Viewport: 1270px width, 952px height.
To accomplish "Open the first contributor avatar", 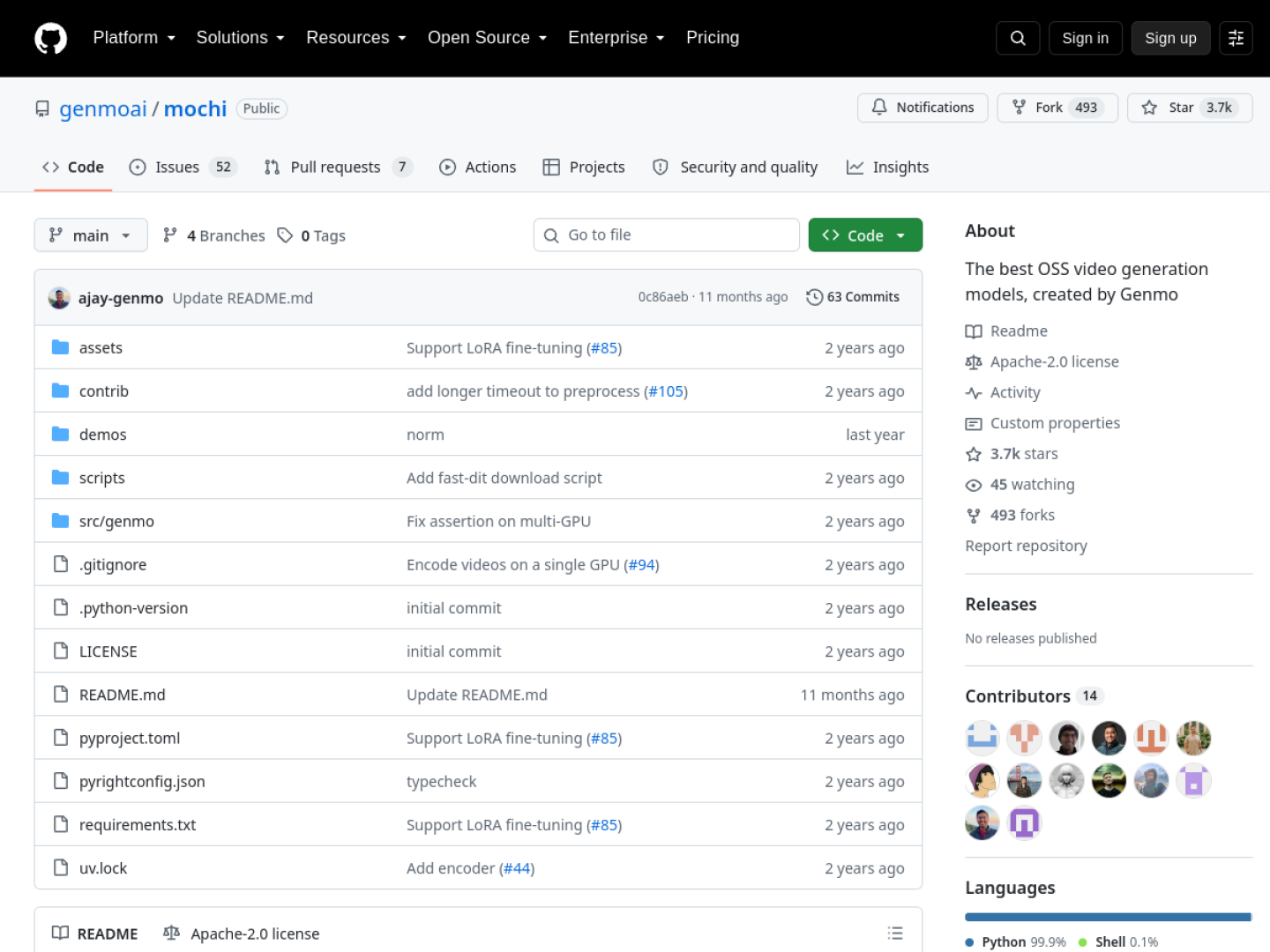I will pos(982,738).
